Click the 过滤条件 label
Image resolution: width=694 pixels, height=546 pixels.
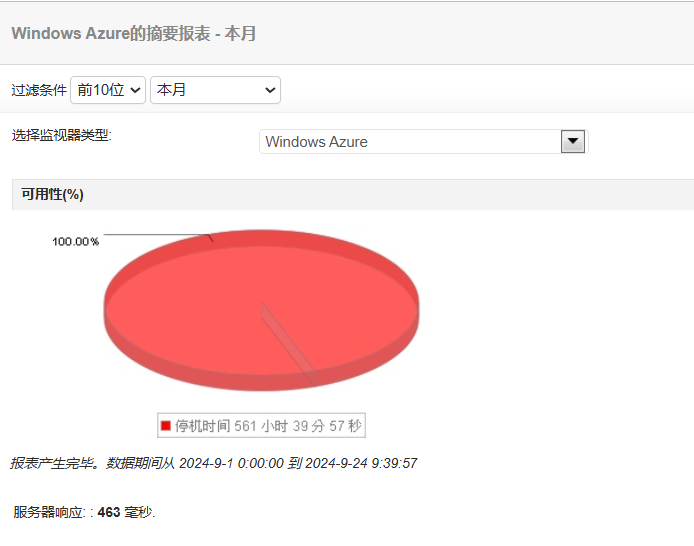coord(39,90)
